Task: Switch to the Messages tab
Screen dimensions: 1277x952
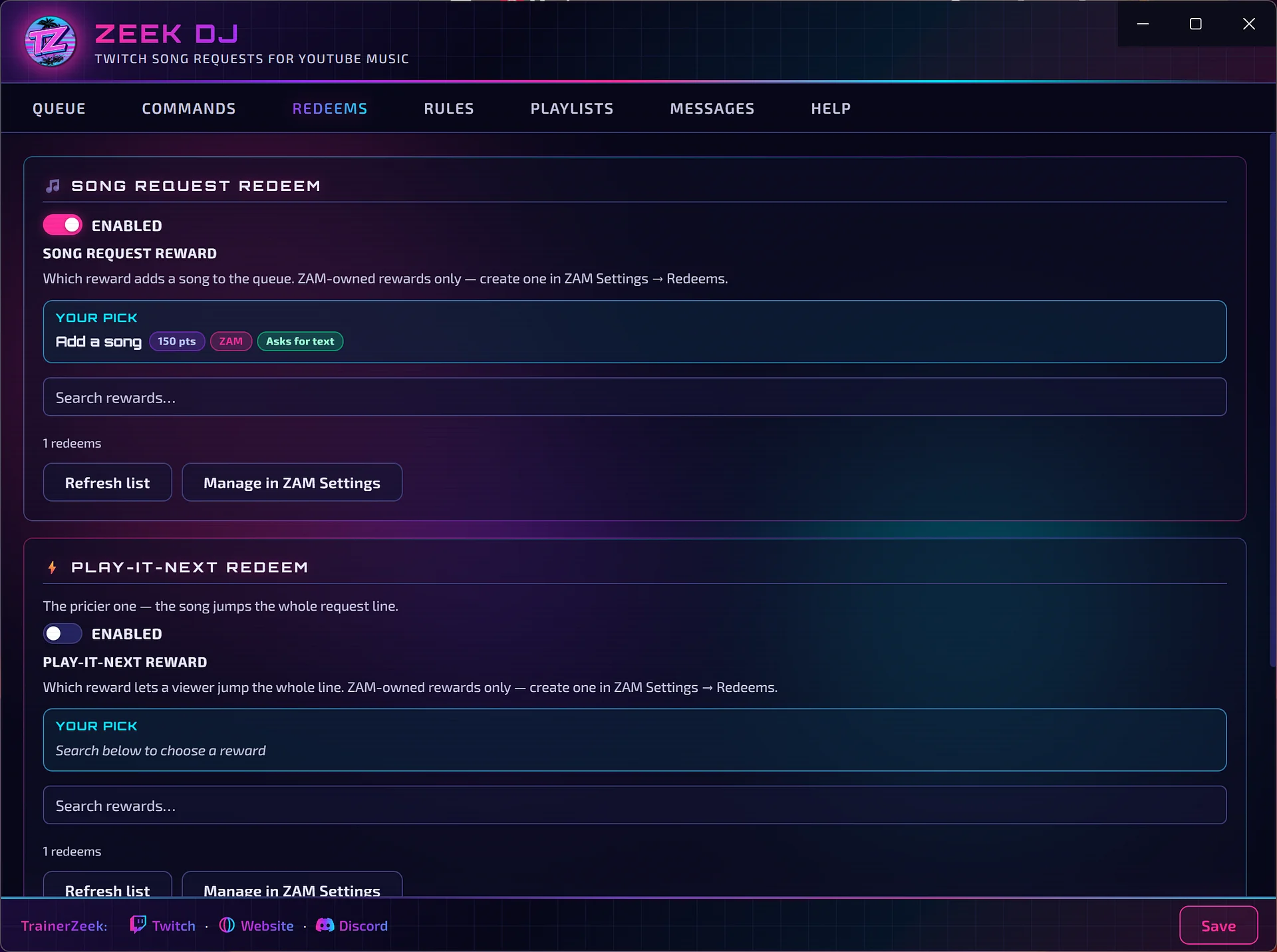Action: (712, 108)
